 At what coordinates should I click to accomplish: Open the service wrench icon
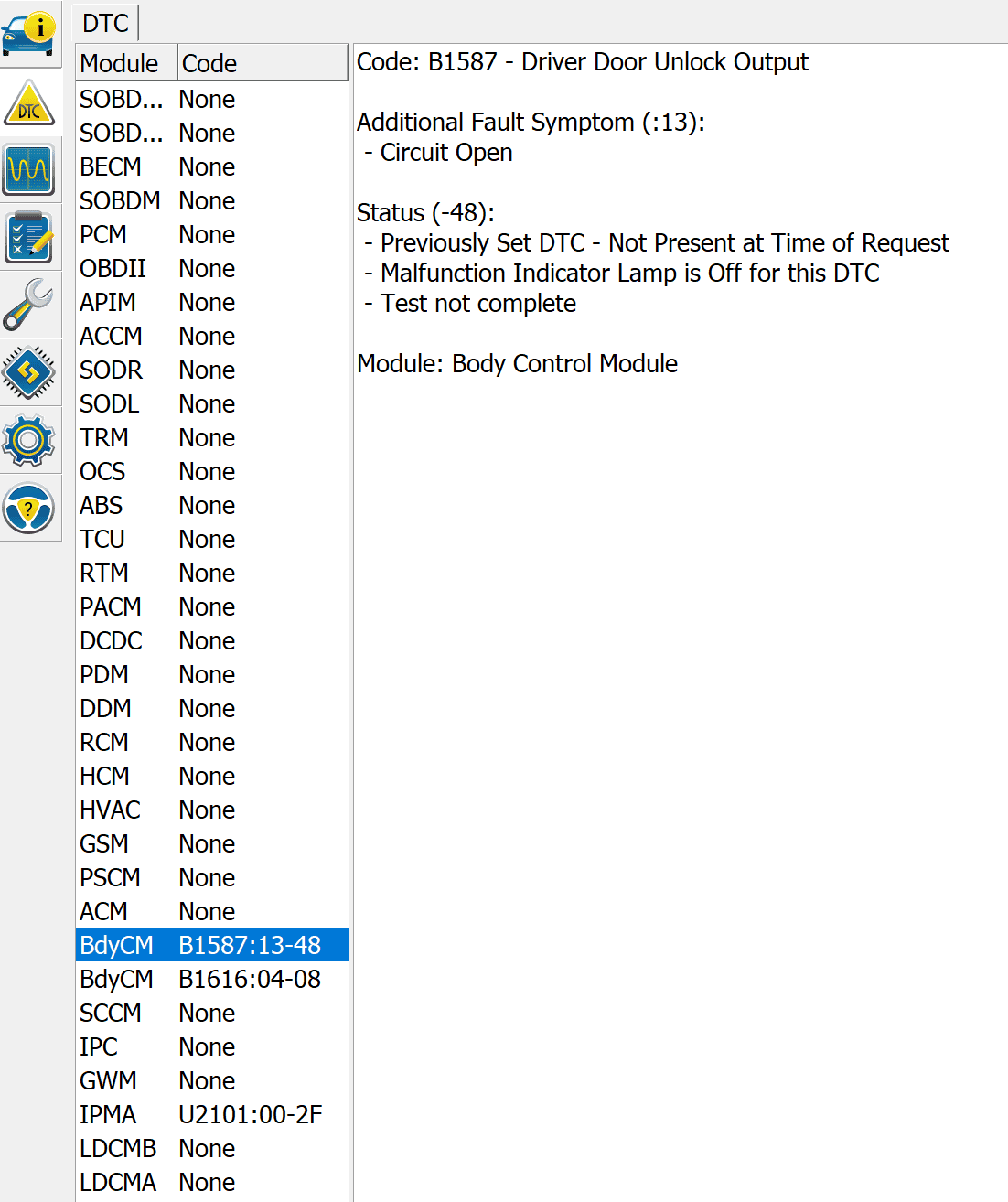click(29, 305)
